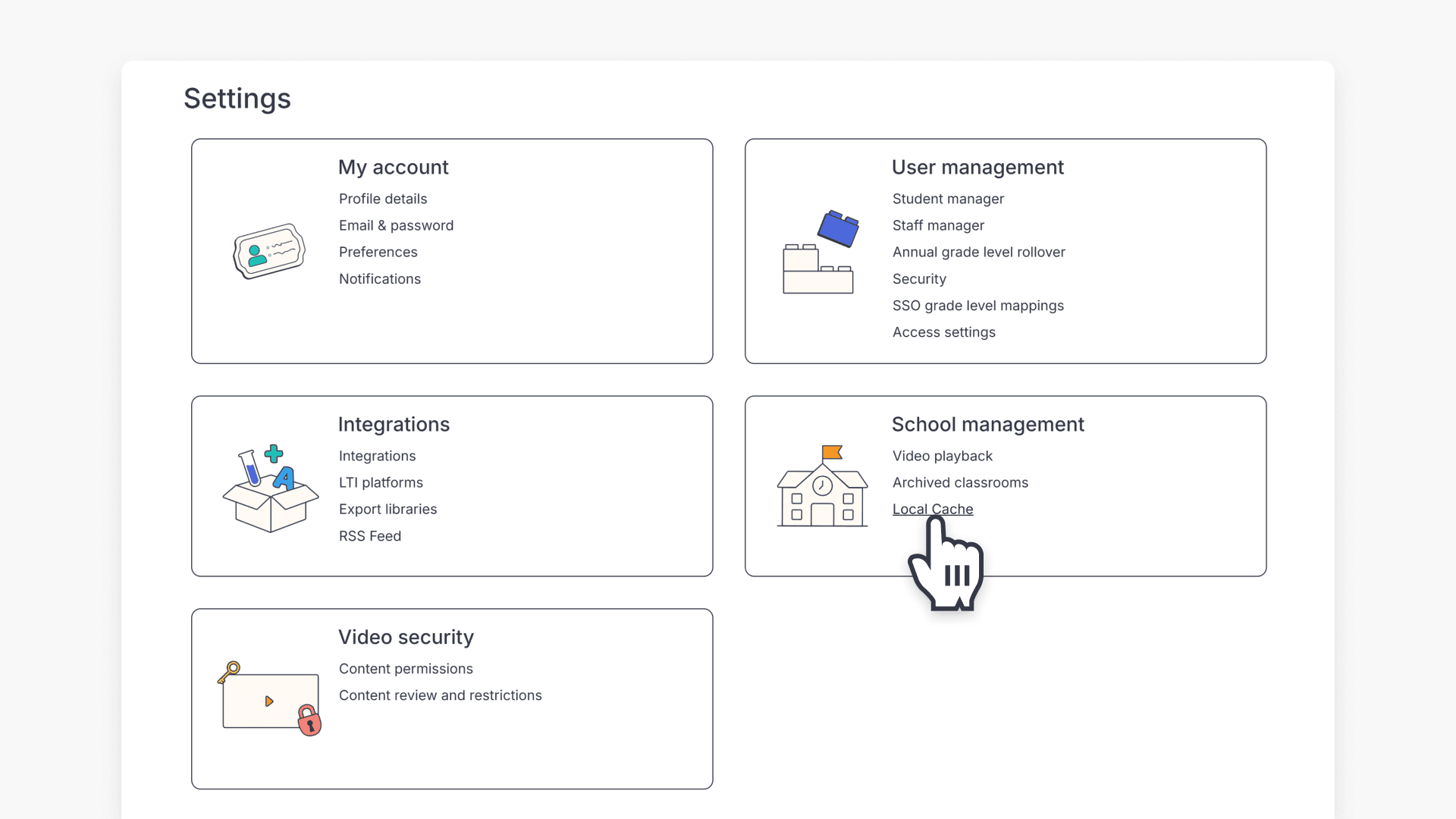This screenshot has width=1456, height=819.
Task: Open Staff manager settings
Action: (938, 225)
